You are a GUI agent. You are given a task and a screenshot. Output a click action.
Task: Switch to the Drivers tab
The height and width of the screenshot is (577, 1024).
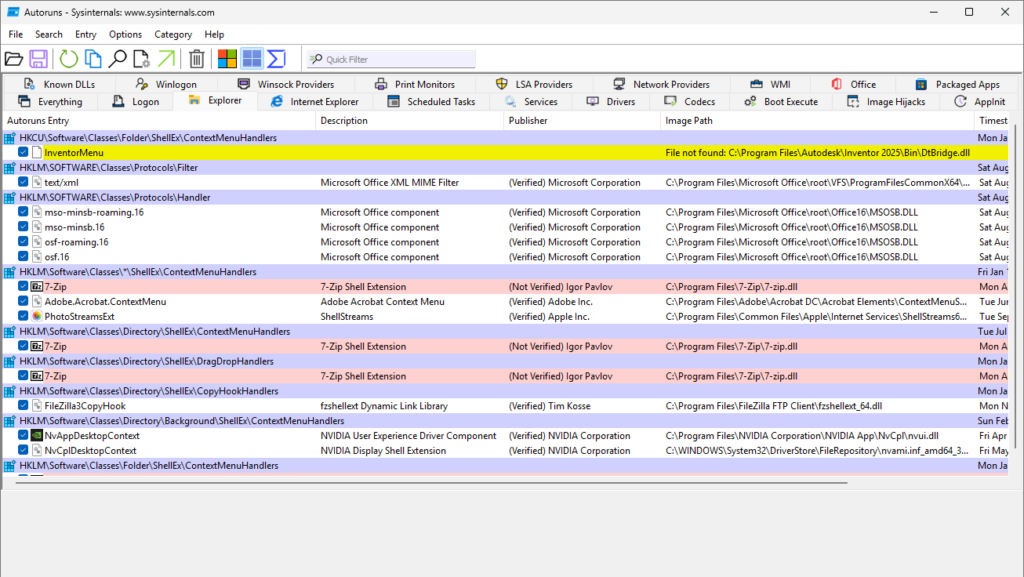click(611, 102)
